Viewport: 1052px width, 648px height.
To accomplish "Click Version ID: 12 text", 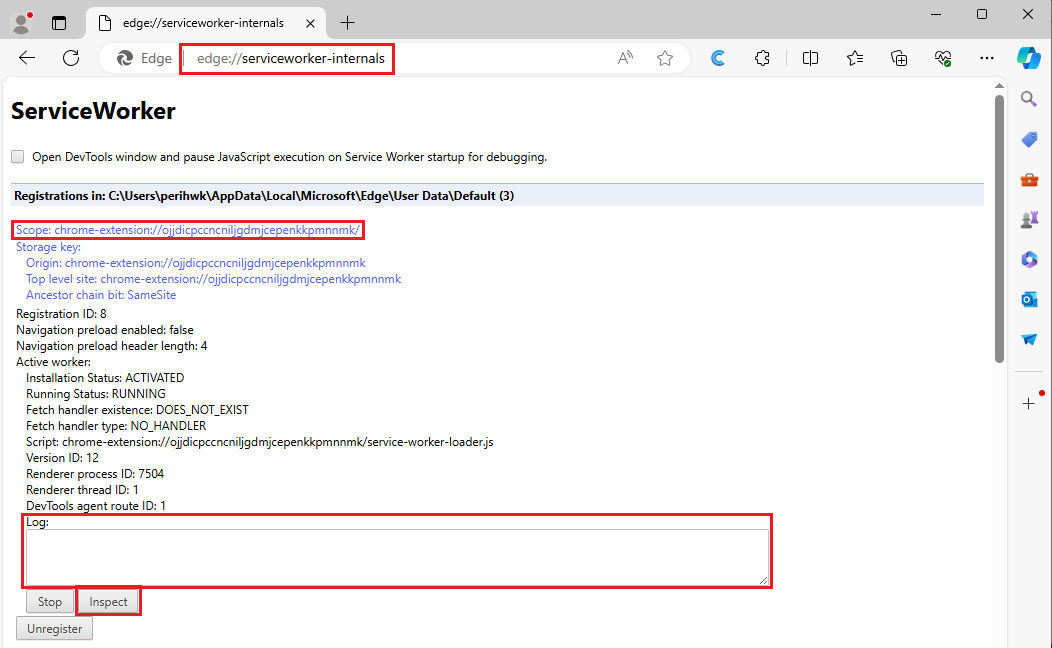I will pos(62,458).
